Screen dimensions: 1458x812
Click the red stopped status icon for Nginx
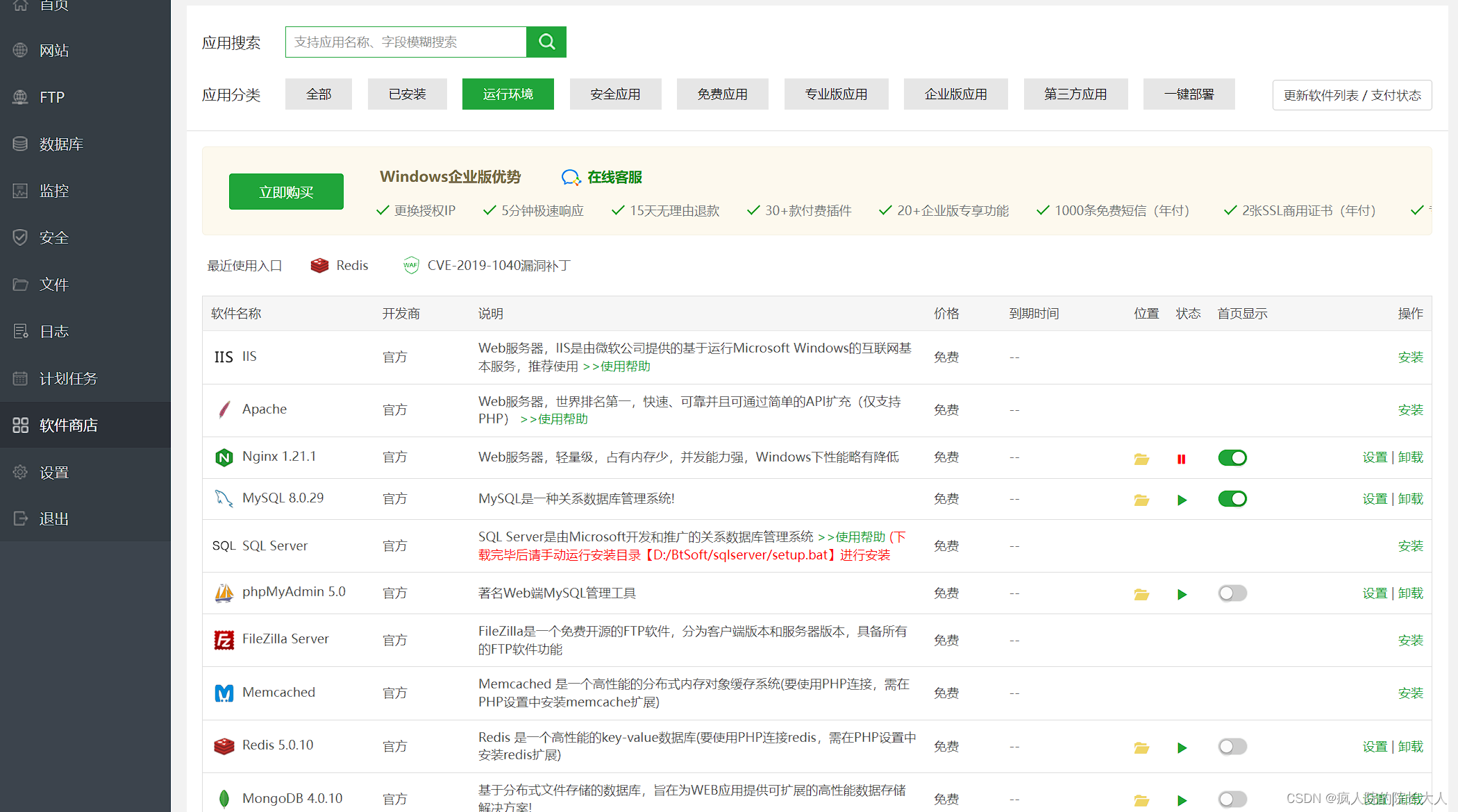(1182, 459)
